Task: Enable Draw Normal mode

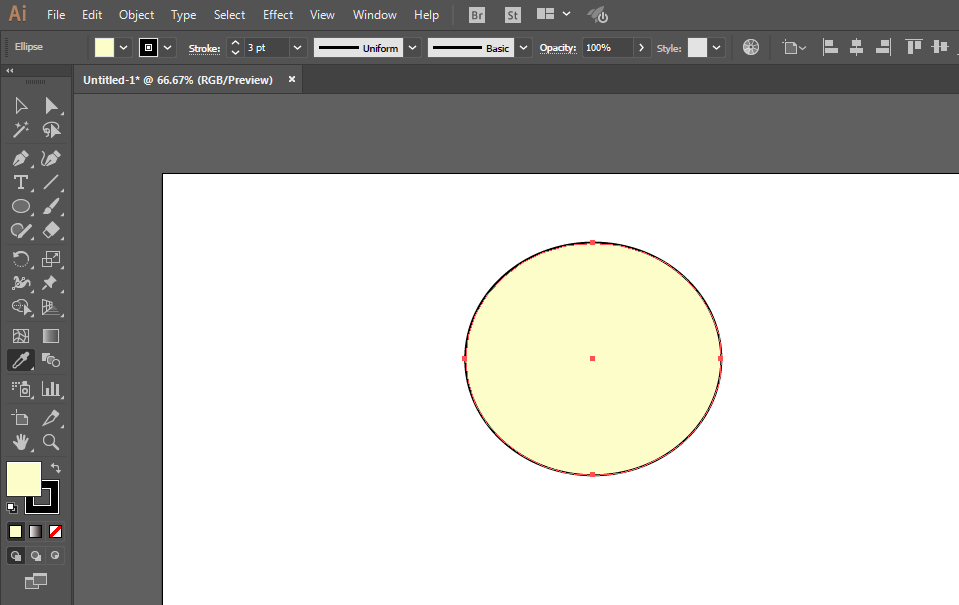Action: click(x=16, y=555)
